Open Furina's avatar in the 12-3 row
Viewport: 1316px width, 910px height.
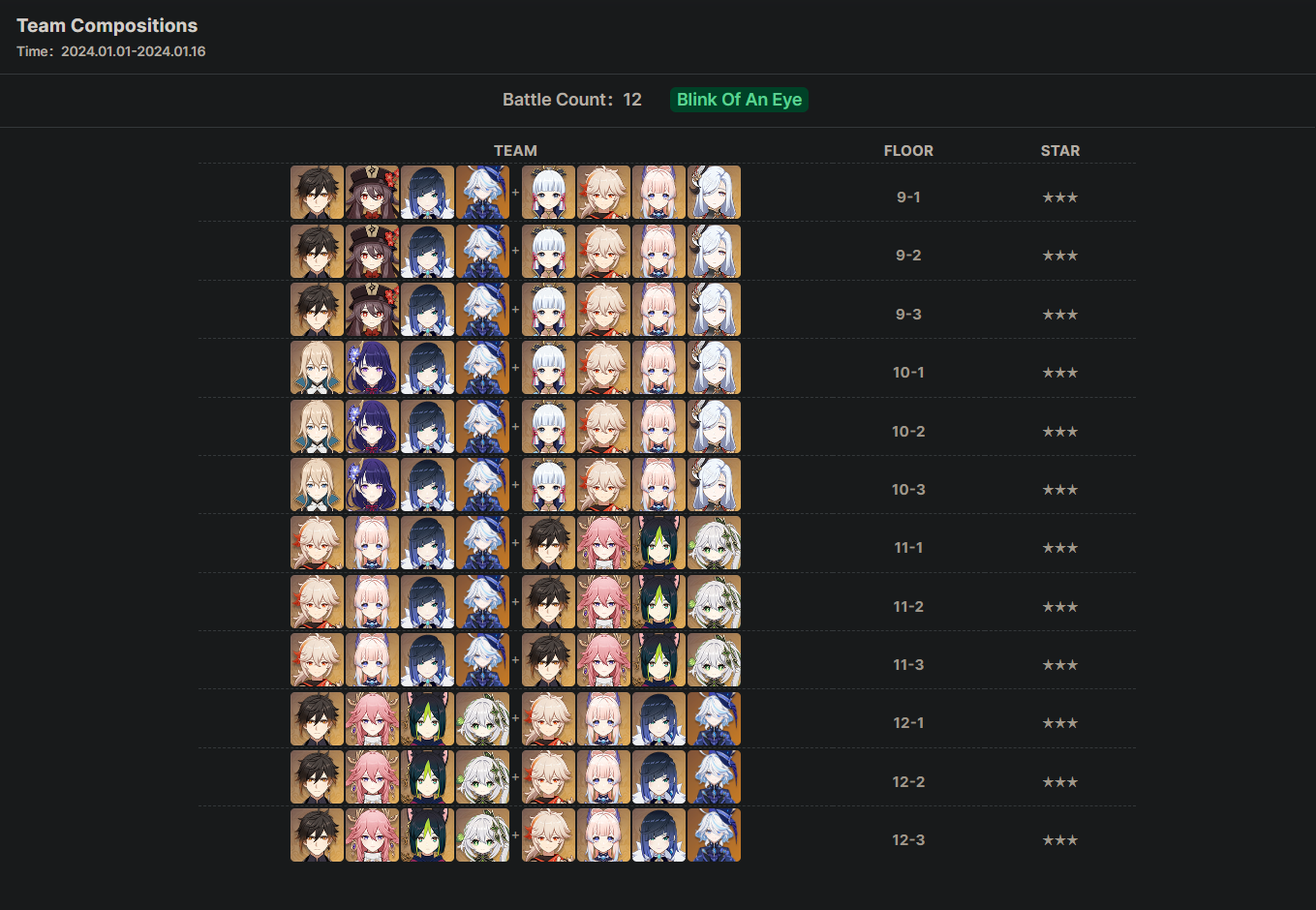pos(714,835)
